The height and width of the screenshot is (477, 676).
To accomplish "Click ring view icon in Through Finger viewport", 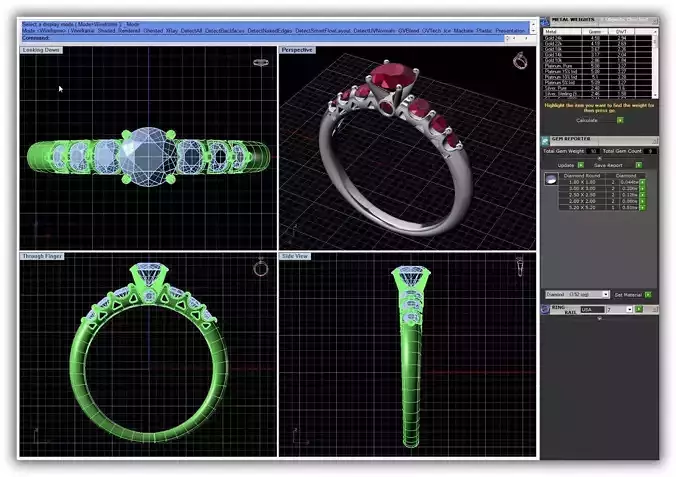I will tap(260, 267).
